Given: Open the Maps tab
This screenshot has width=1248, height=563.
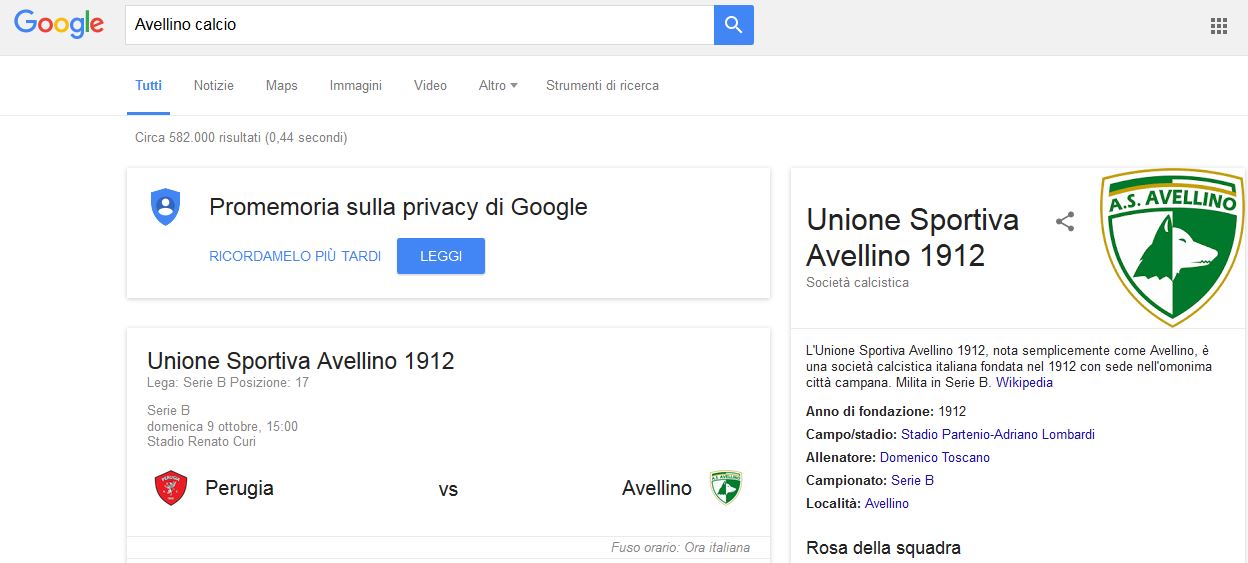Looking at the screenshot, I should (282, 86).
